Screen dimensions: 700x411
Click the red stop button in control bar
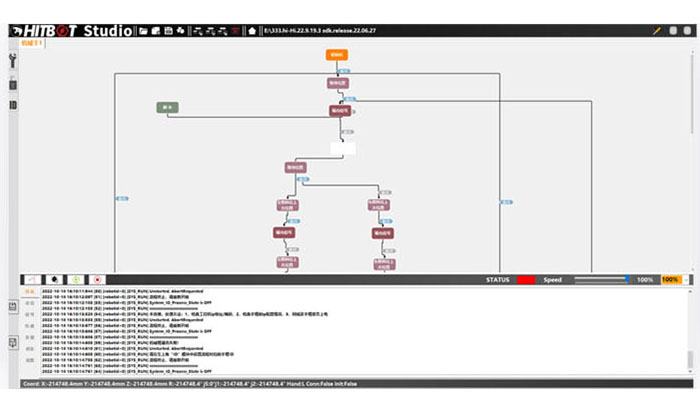point(97,280)
